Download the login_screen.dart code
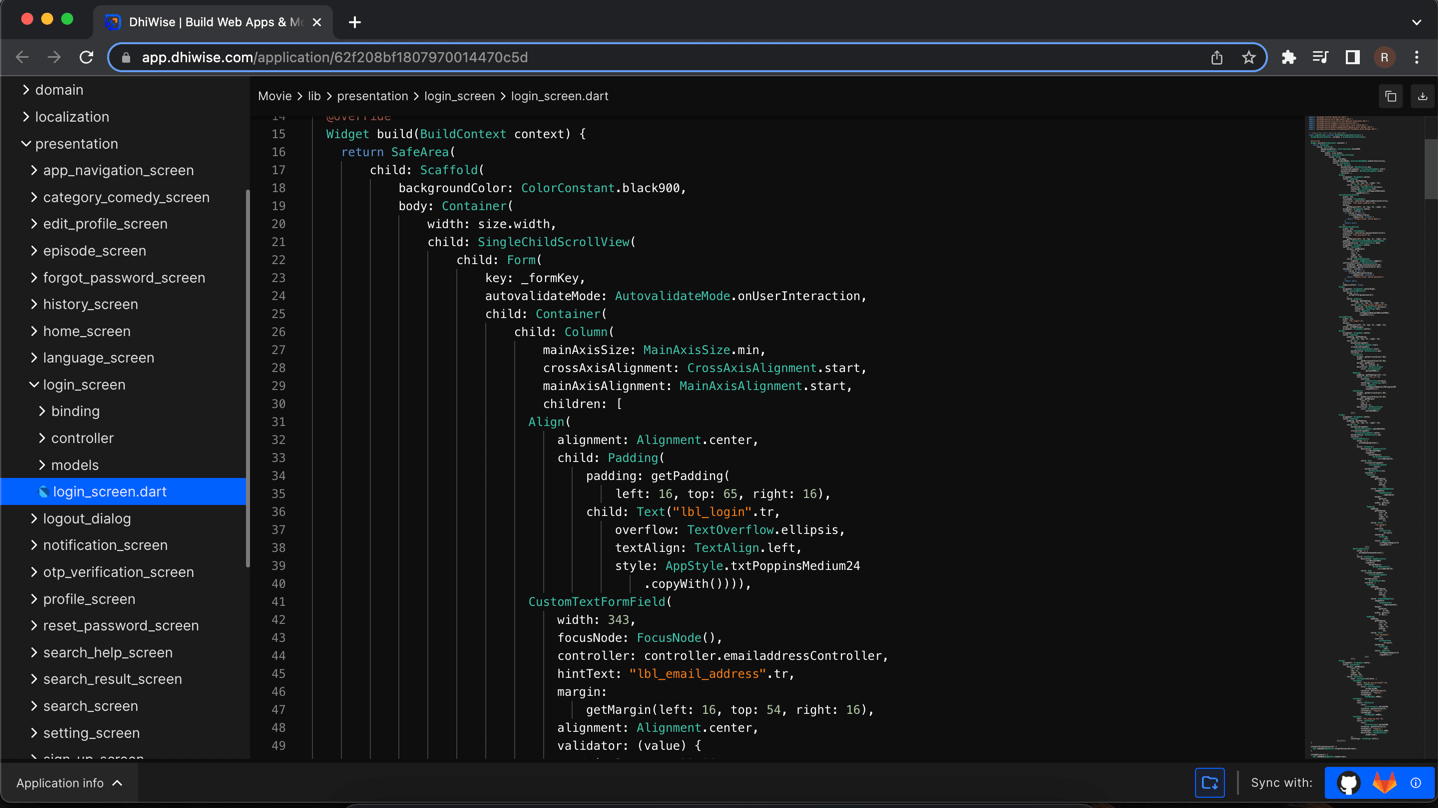The height and width of the screenshot is (808, 1439). tap(1422, 95)
